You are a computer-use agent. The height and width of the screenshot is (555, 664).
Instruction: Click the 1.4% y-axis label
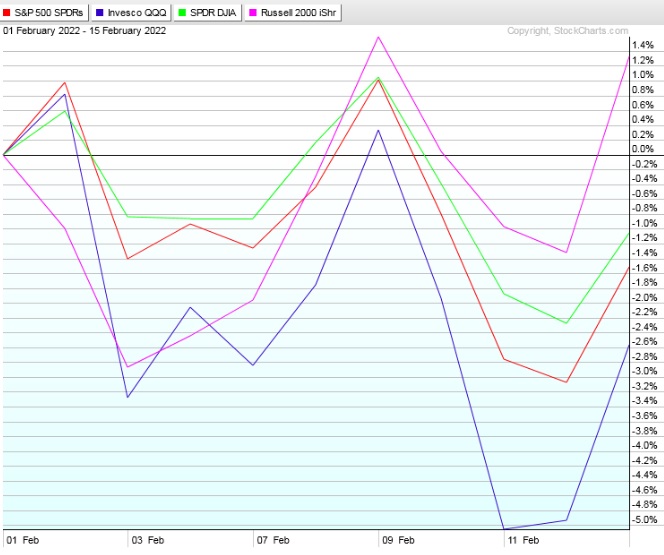point(643,45)
